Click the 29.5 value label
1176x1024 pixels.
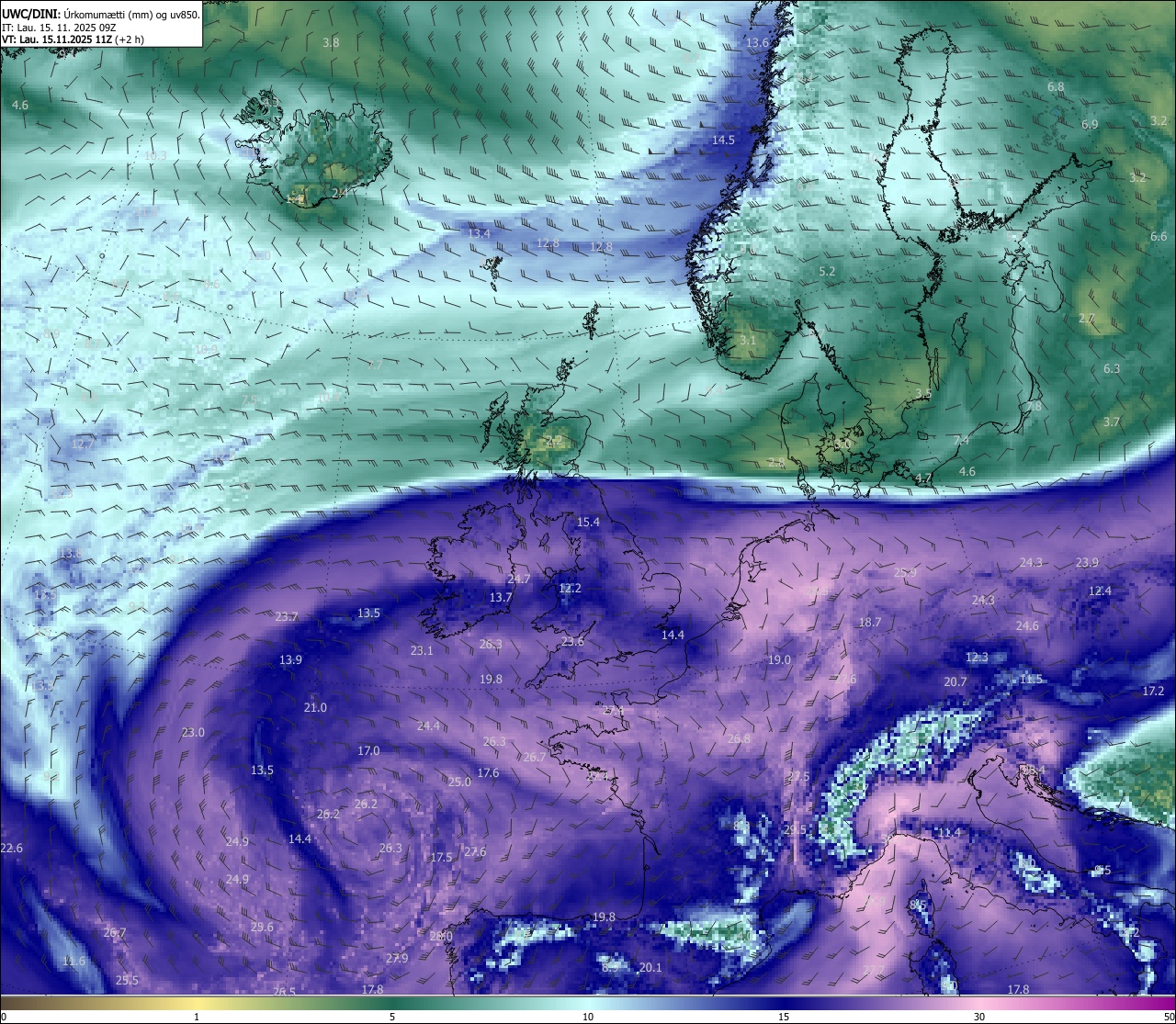click(x=795, y=829)
